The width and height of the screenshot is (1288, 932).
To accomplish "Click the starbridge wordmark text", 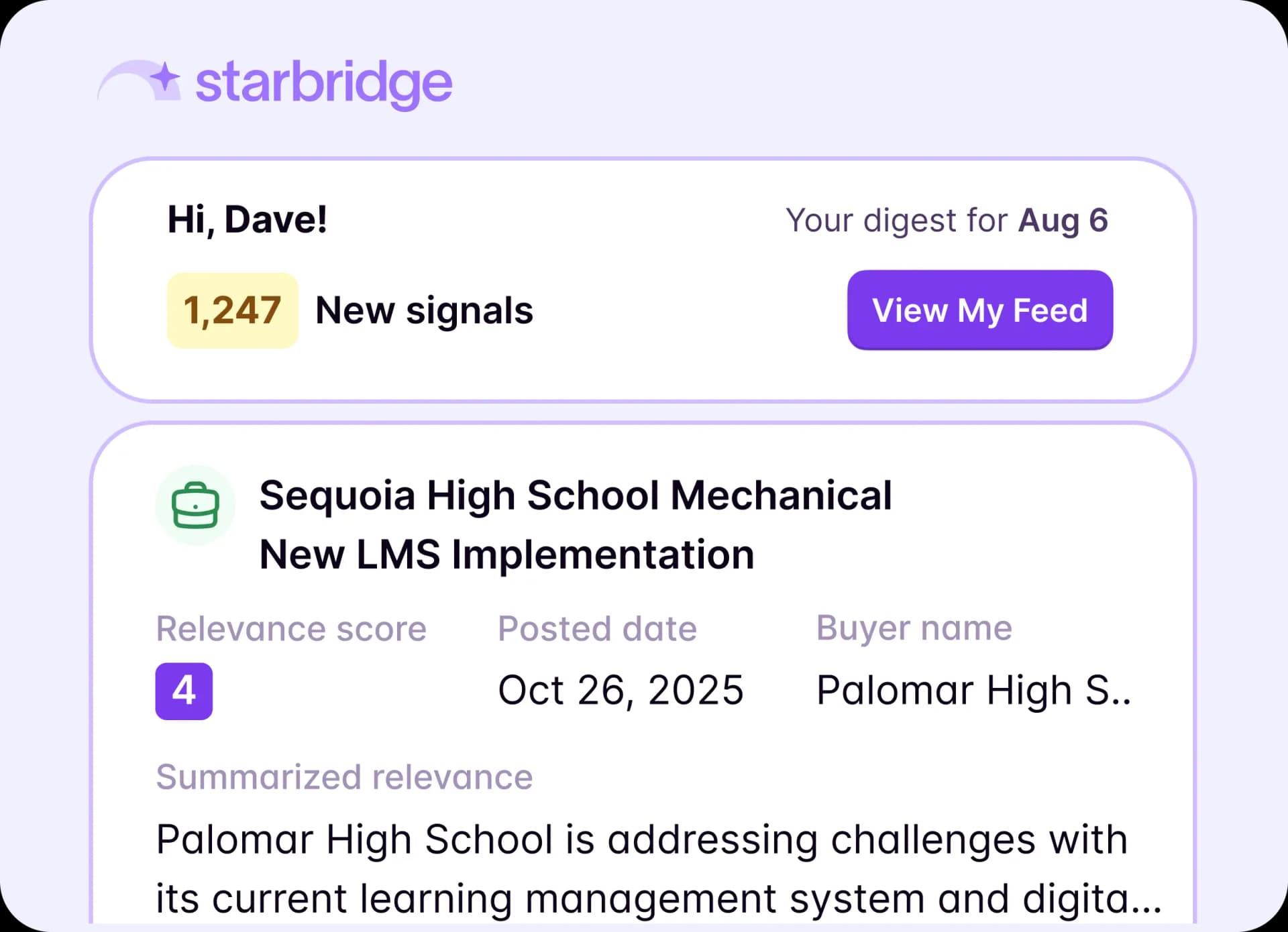I will [x=324, y=83].
